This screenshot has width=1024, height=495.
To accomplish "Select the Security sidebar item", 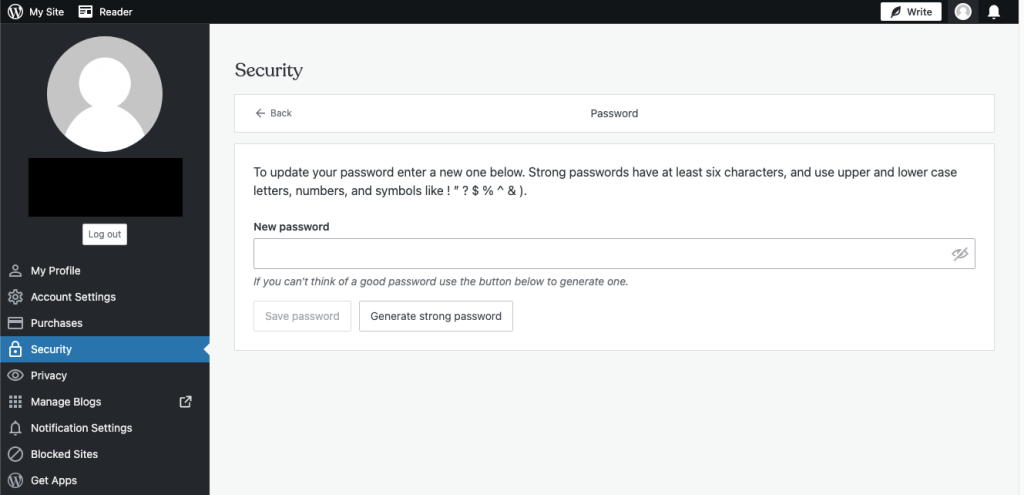I will click(x=104, y=349).
